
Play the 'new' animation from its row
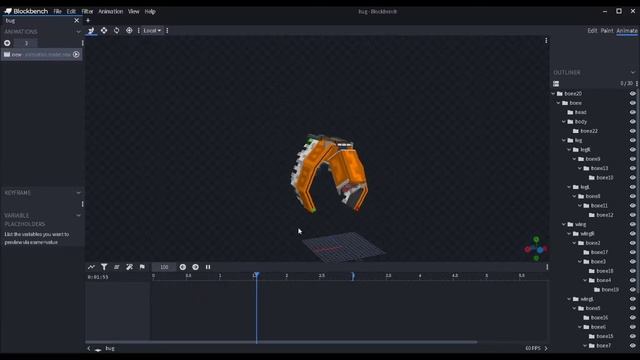click(x=76, y=54)
